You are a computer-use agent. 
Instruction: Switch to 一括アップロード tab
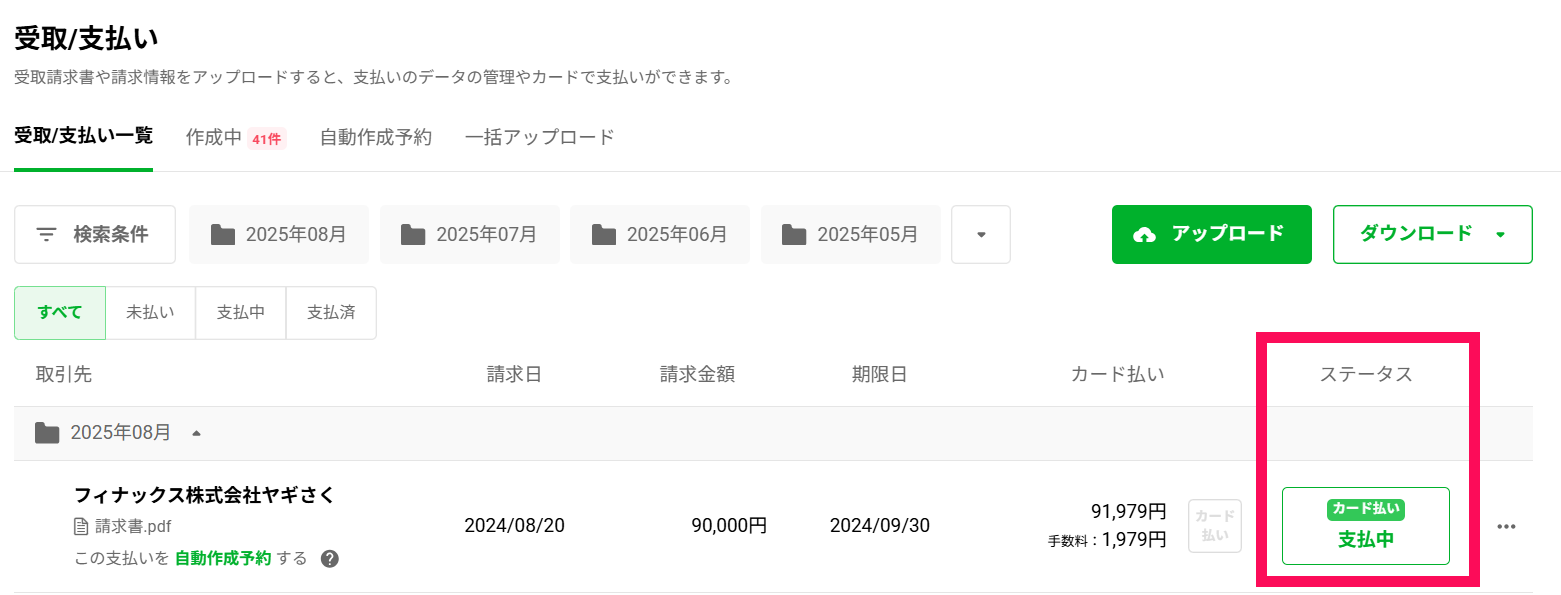[x=540, y=138]
